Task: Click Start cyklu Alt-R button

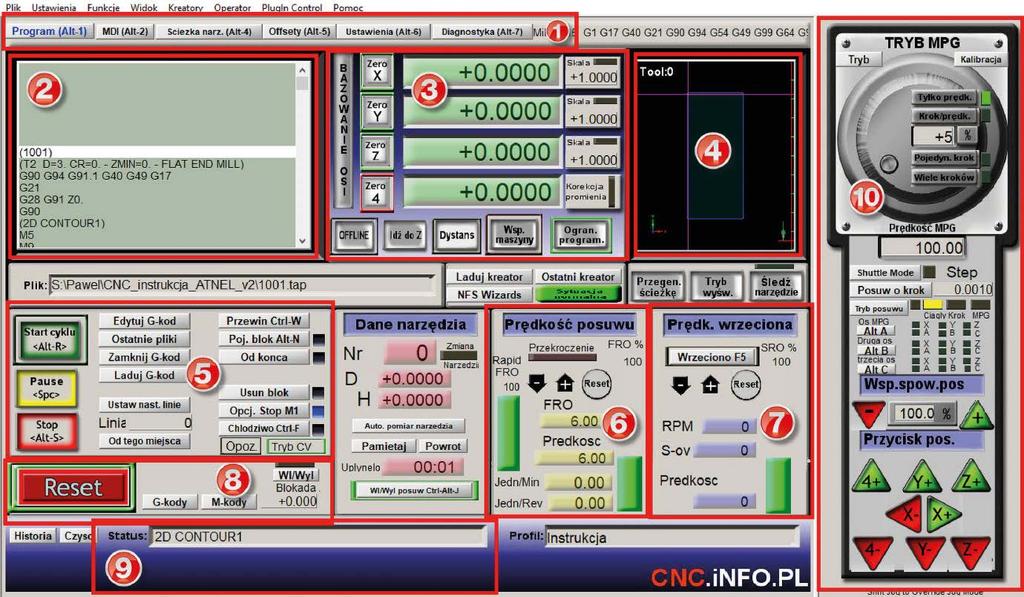Action: pyautogui.click(x=50, y=340)
